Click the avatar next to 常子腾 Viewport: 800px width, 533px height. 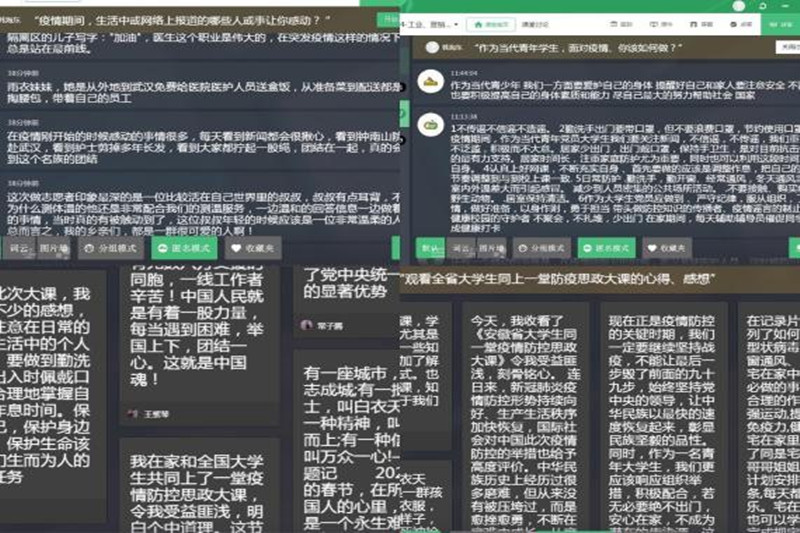click(x=307, y=325)
